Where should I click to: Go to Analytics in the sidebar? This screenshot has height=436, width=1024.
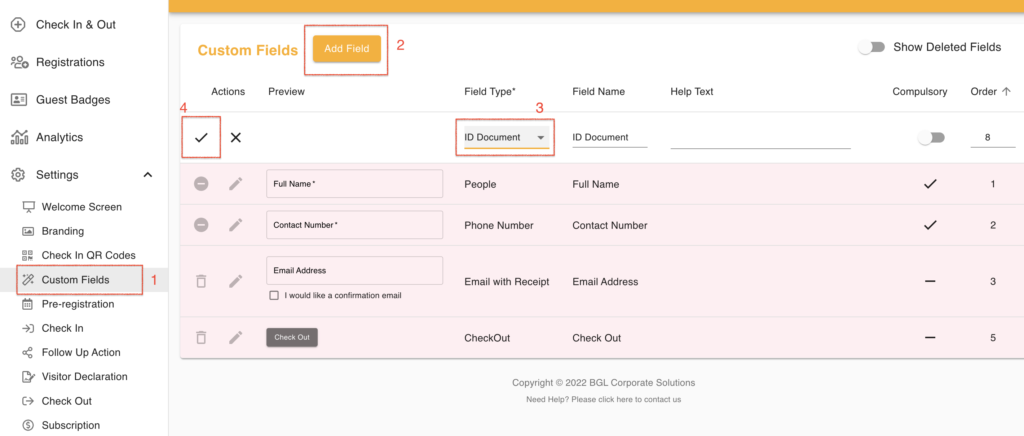pyautogui.click(x=59, y=137)
